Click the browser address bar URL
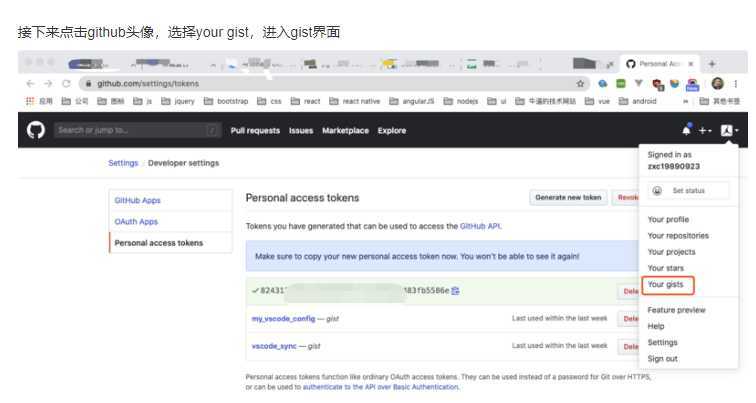Screen dimensions: 756x403 148,83
